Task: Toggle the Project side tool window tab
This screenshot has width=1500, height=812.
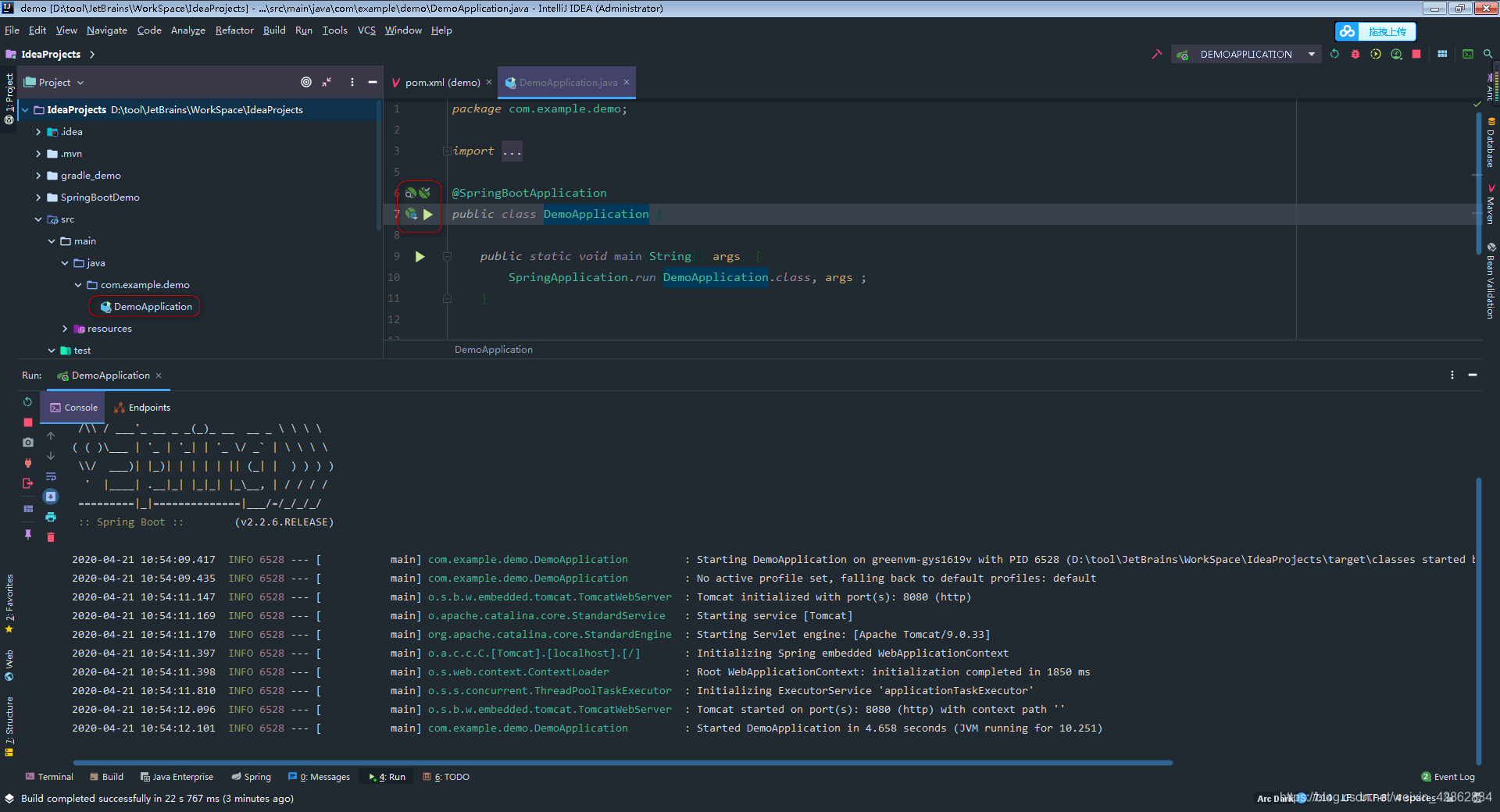Action: [9, 98]
